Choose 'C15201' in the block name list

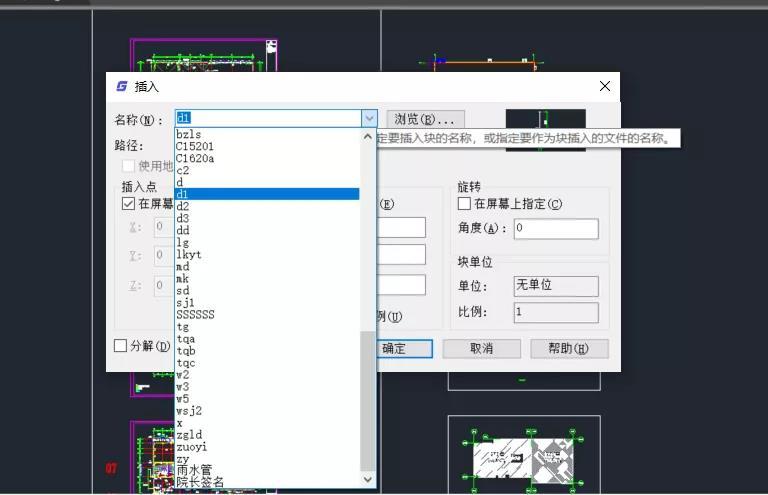tap(195, 146)
